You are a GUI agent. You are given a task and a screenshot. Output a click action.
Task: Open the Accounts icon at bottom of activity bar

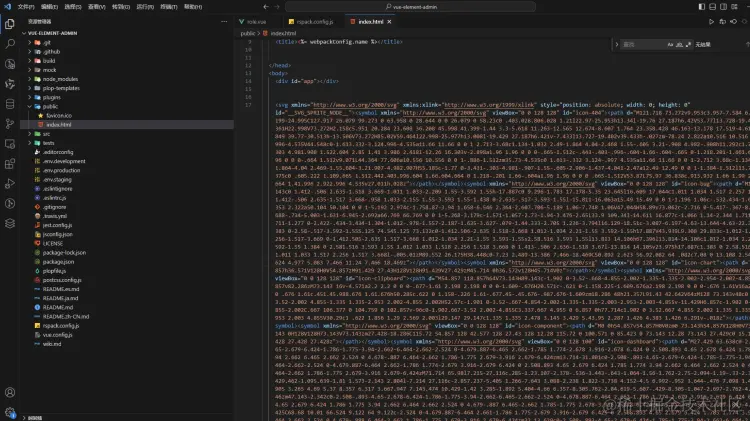coord(10,392)
